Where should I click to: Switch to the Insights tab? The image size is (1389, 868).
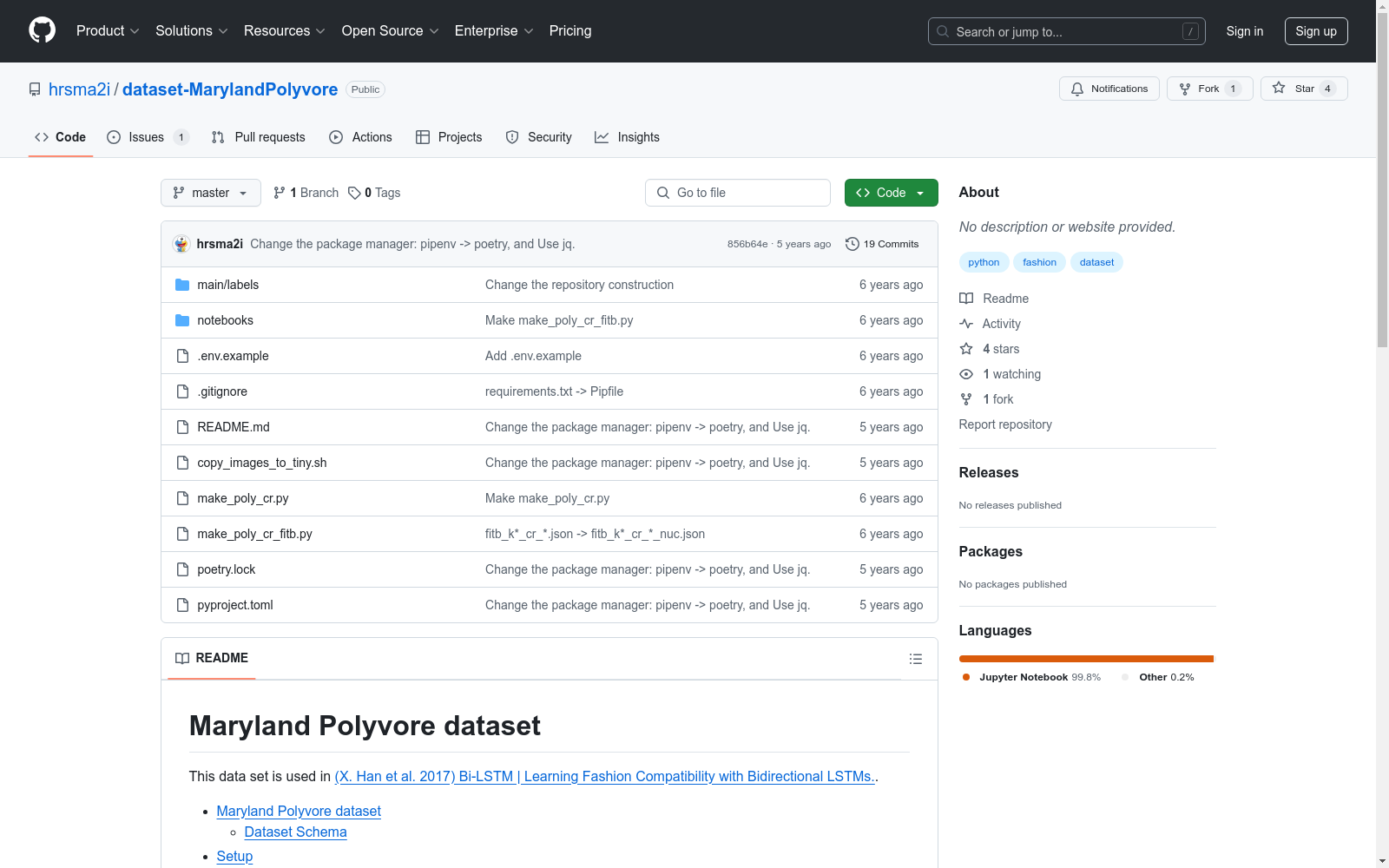point(628,137)
